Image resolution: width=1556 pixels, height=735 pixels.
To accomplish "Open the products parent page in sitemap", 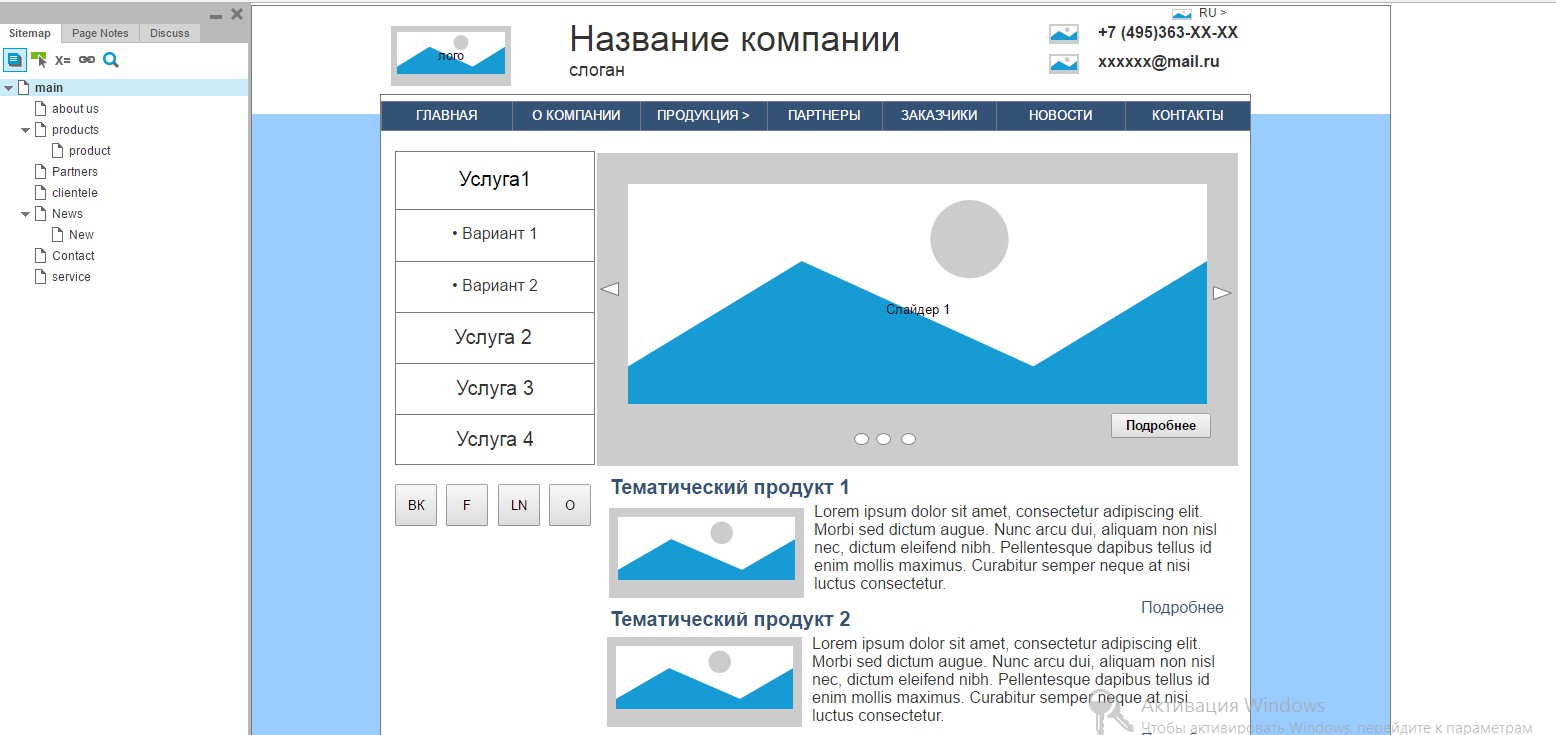I will click(x=75, y=130).
